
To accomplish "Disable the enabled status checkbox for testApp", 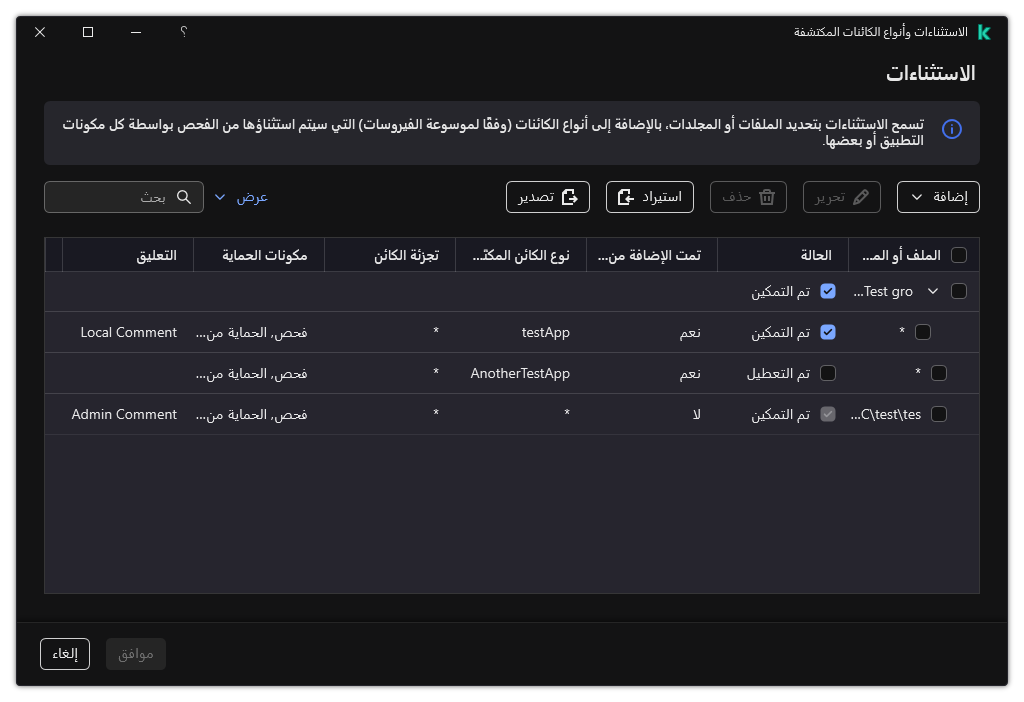I will [828, 331].
